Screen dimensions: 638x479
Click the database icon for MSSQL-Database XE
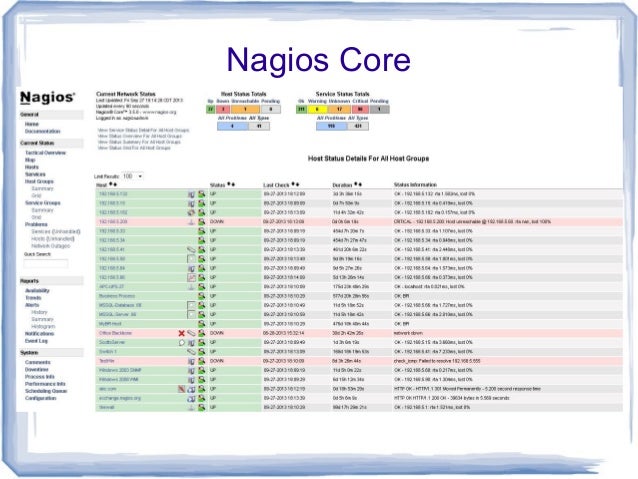coord(191,305)
